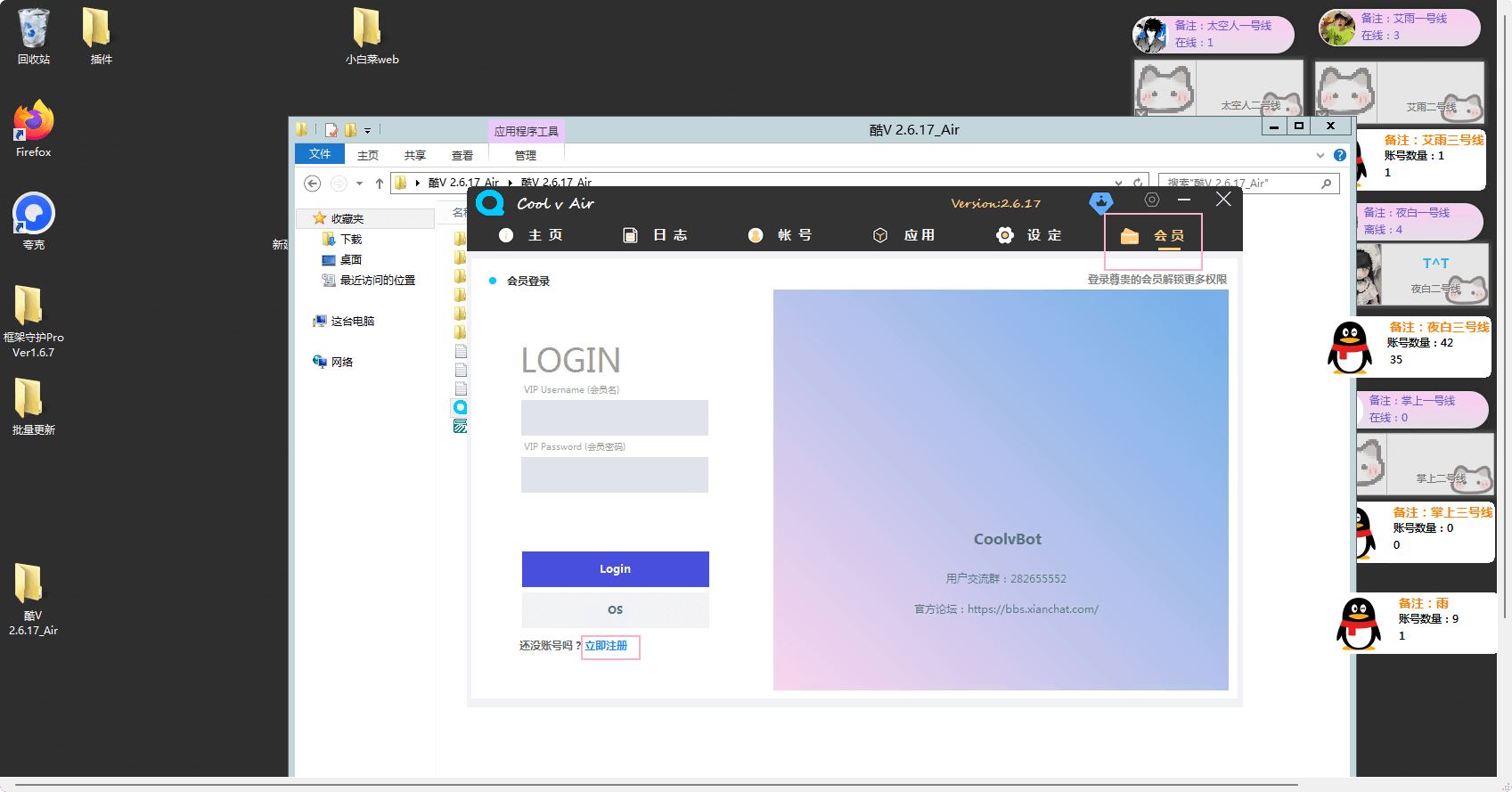Open the recent locations dropdown arrow
Screen dimensions: 1512x792
tap(359, 184)
